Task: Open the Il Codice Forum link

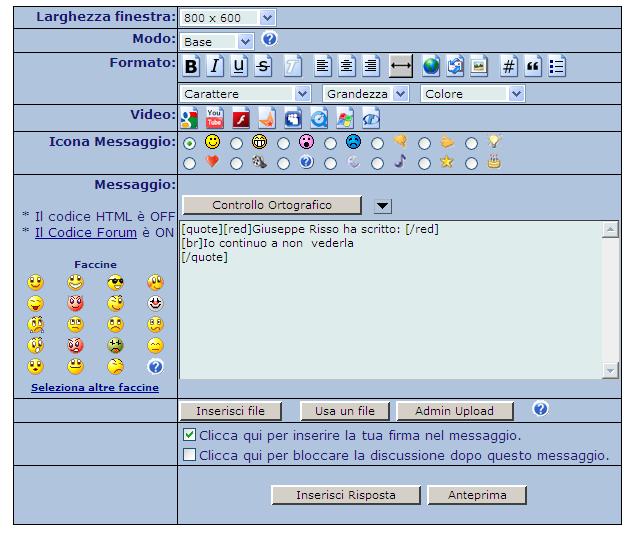Action: point(86,232)
